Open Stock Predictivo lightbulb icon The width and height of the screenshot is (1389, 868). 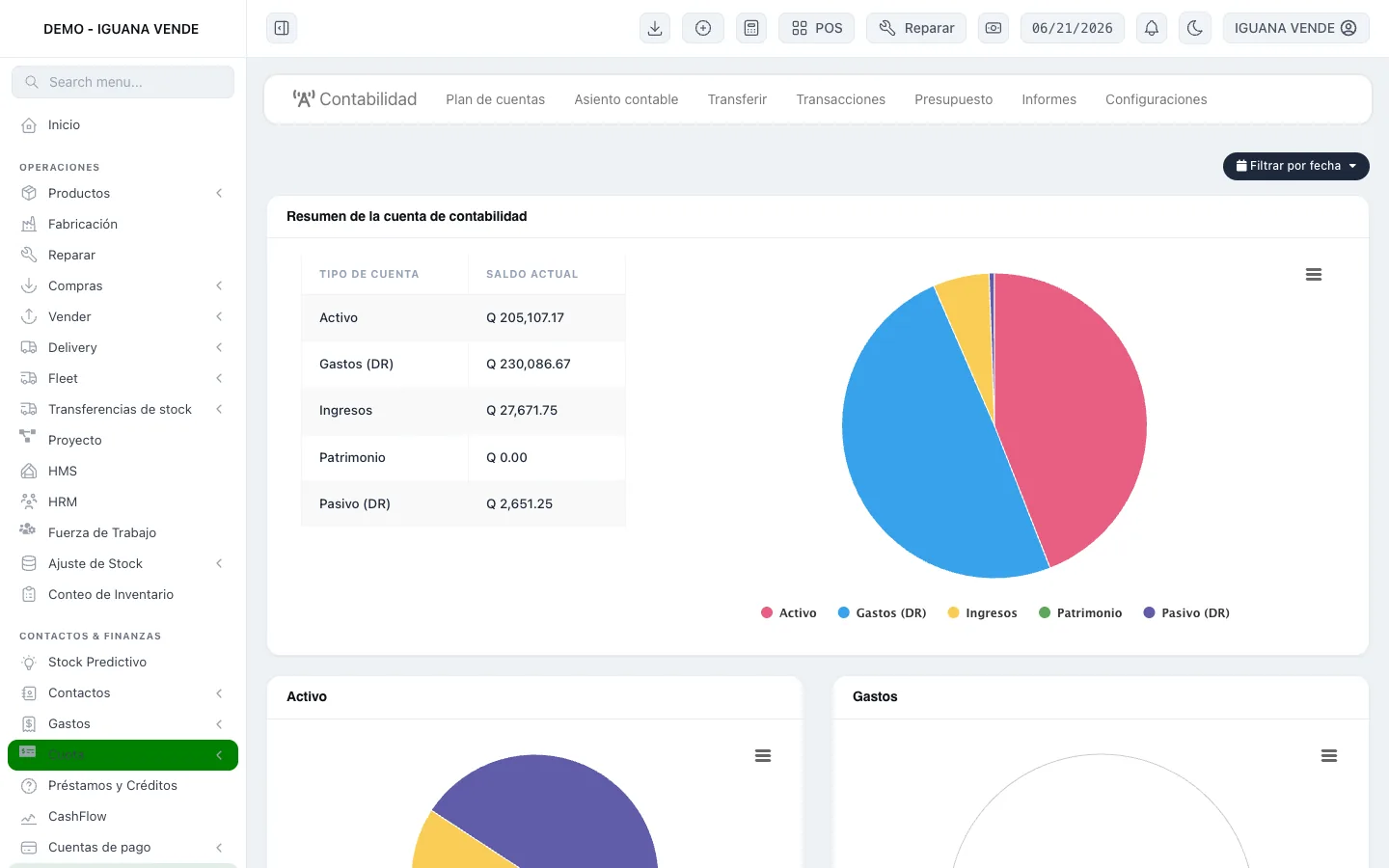point(29,662)
